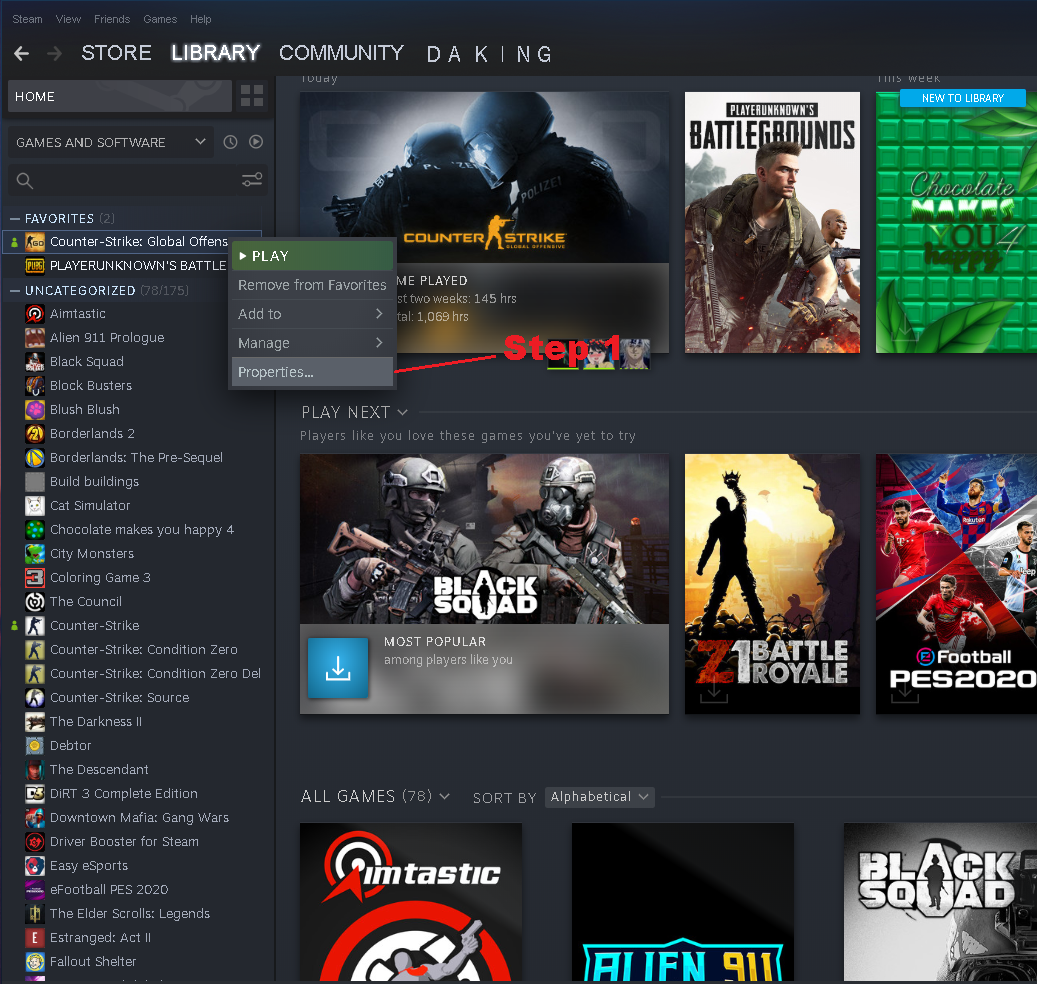Select The Darkness II in list

[x=96, y=721]
